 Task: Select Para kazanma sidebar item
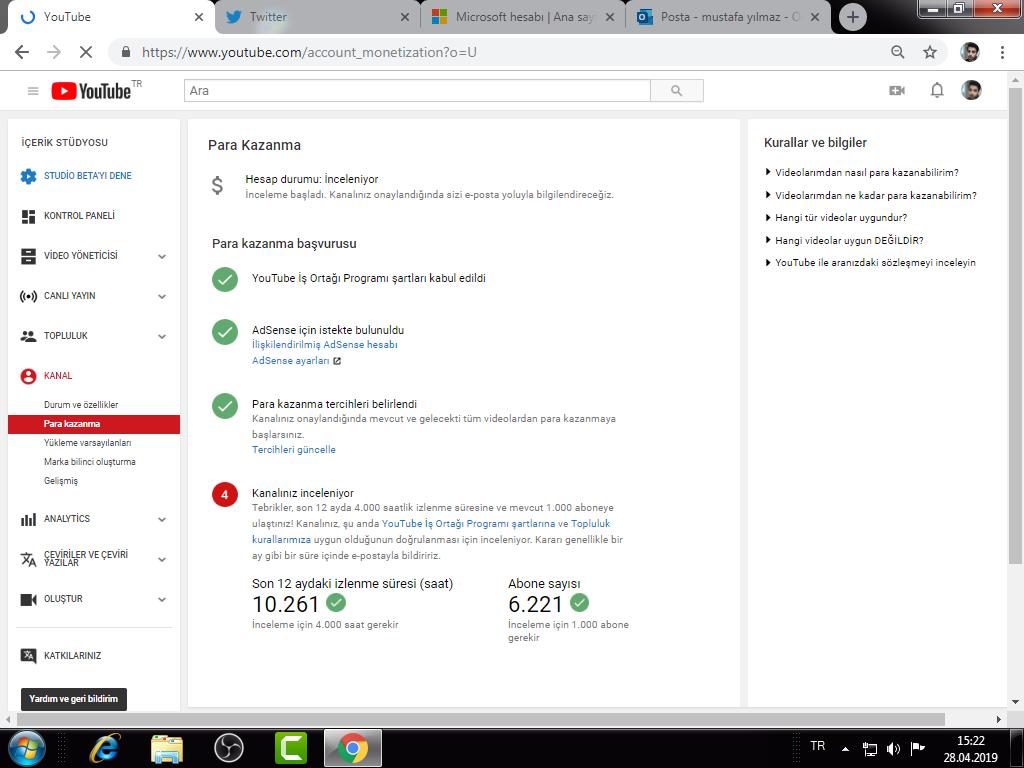[x=94, y=424]
